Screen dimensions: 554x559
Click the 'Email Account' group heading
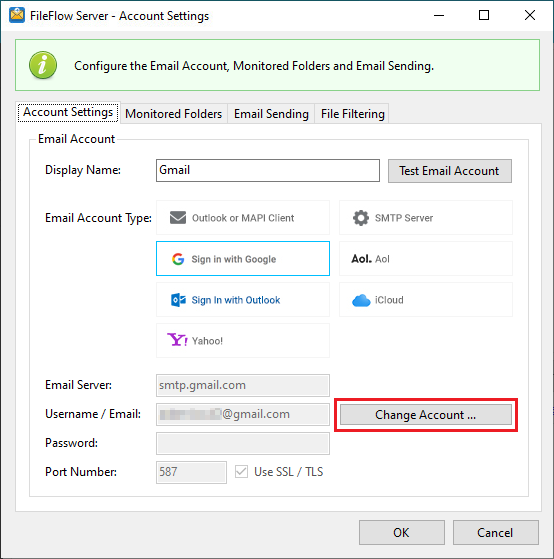coord(77,139)
